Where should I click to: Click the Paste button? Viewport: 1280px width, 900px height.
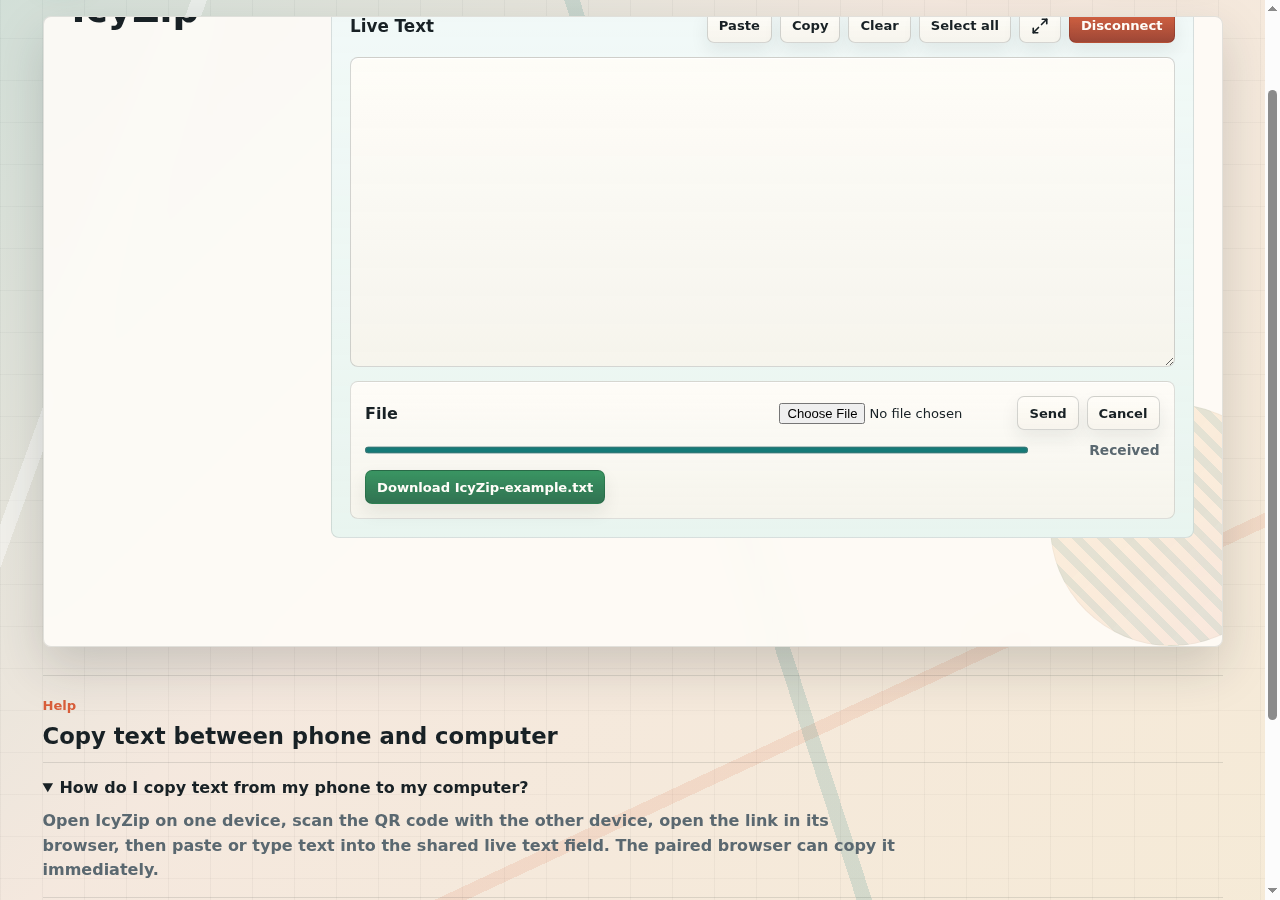[x=739, y=26]
